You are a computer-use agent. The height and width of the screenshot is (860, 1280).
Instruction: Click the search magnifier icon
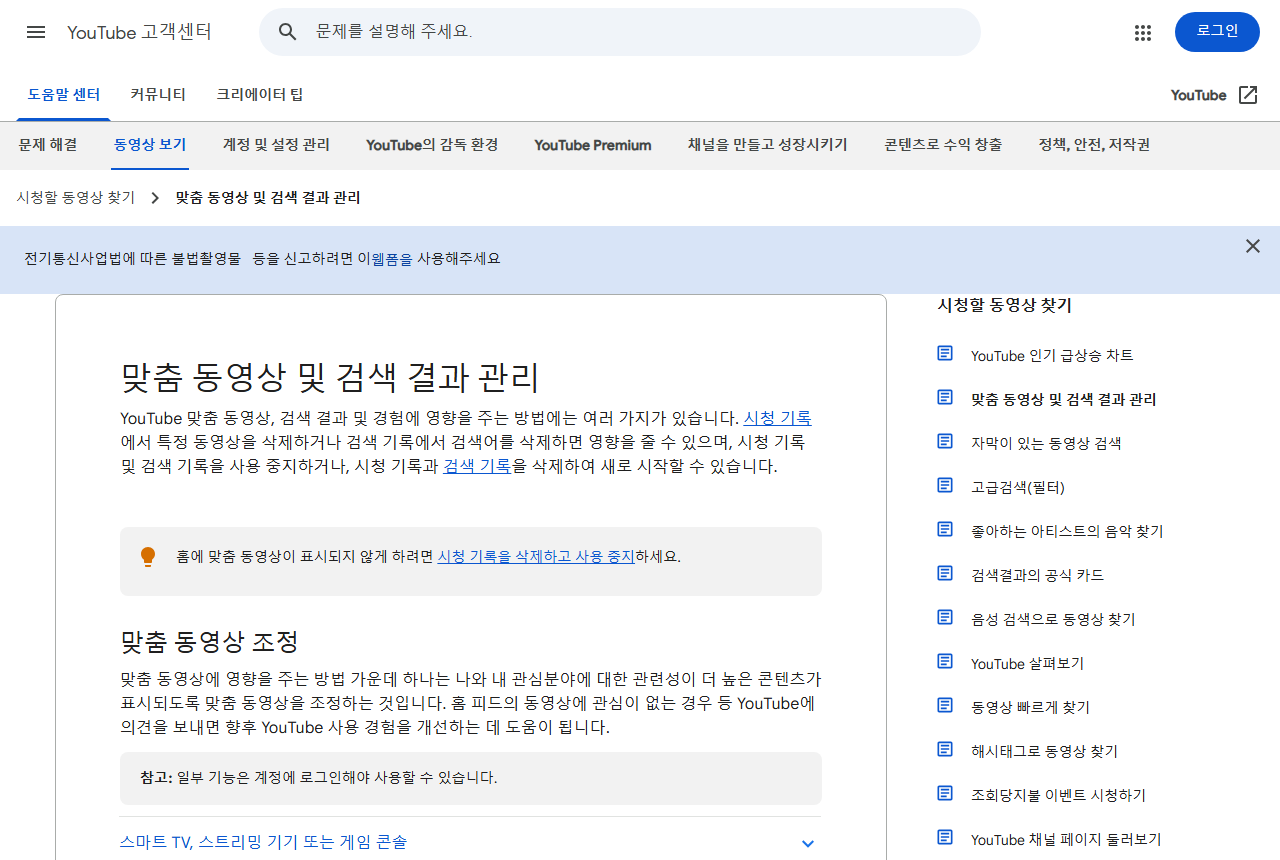click(x=288, y=32)
